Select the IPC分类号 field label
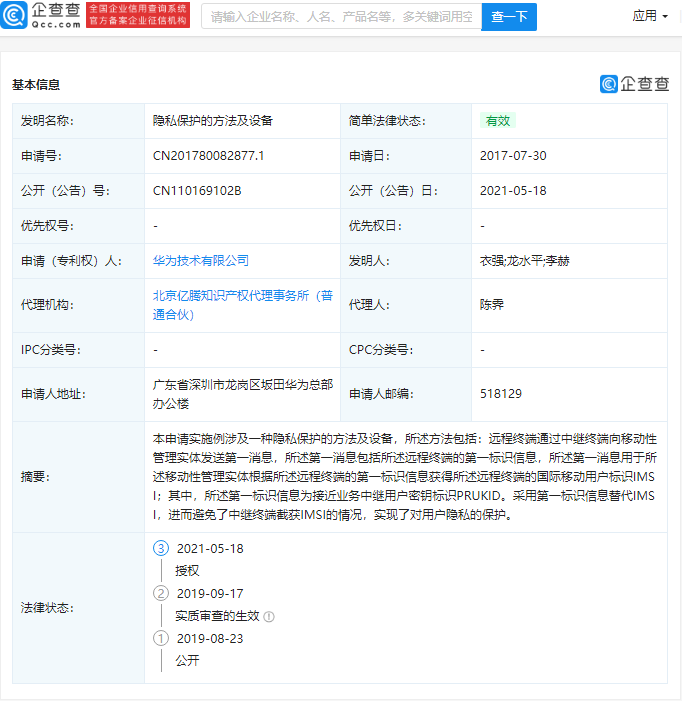682x701 pixels. pyautogui.click(x=51, y=350)
